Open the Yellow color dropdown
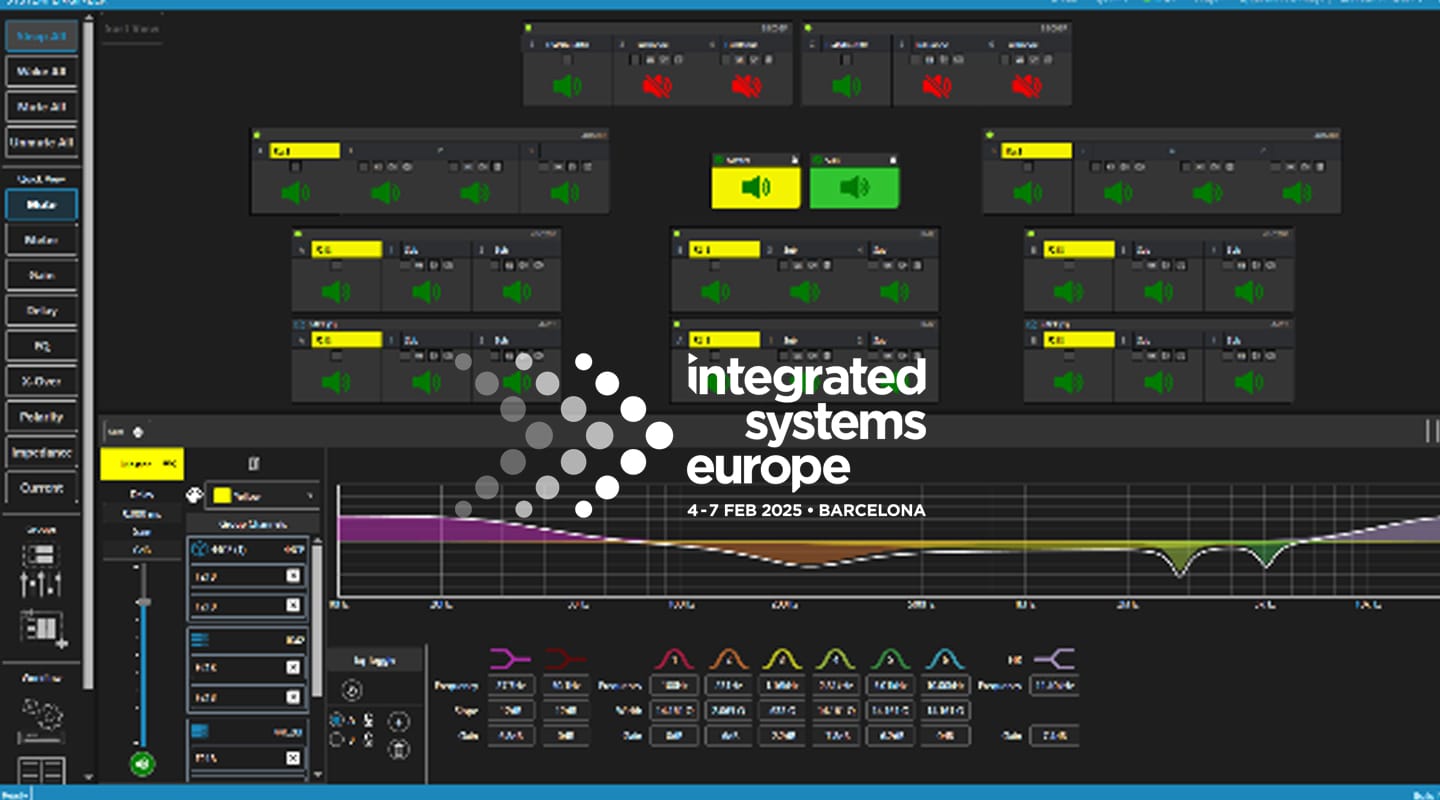The image size is (1440, 800). tap(262, 495)
